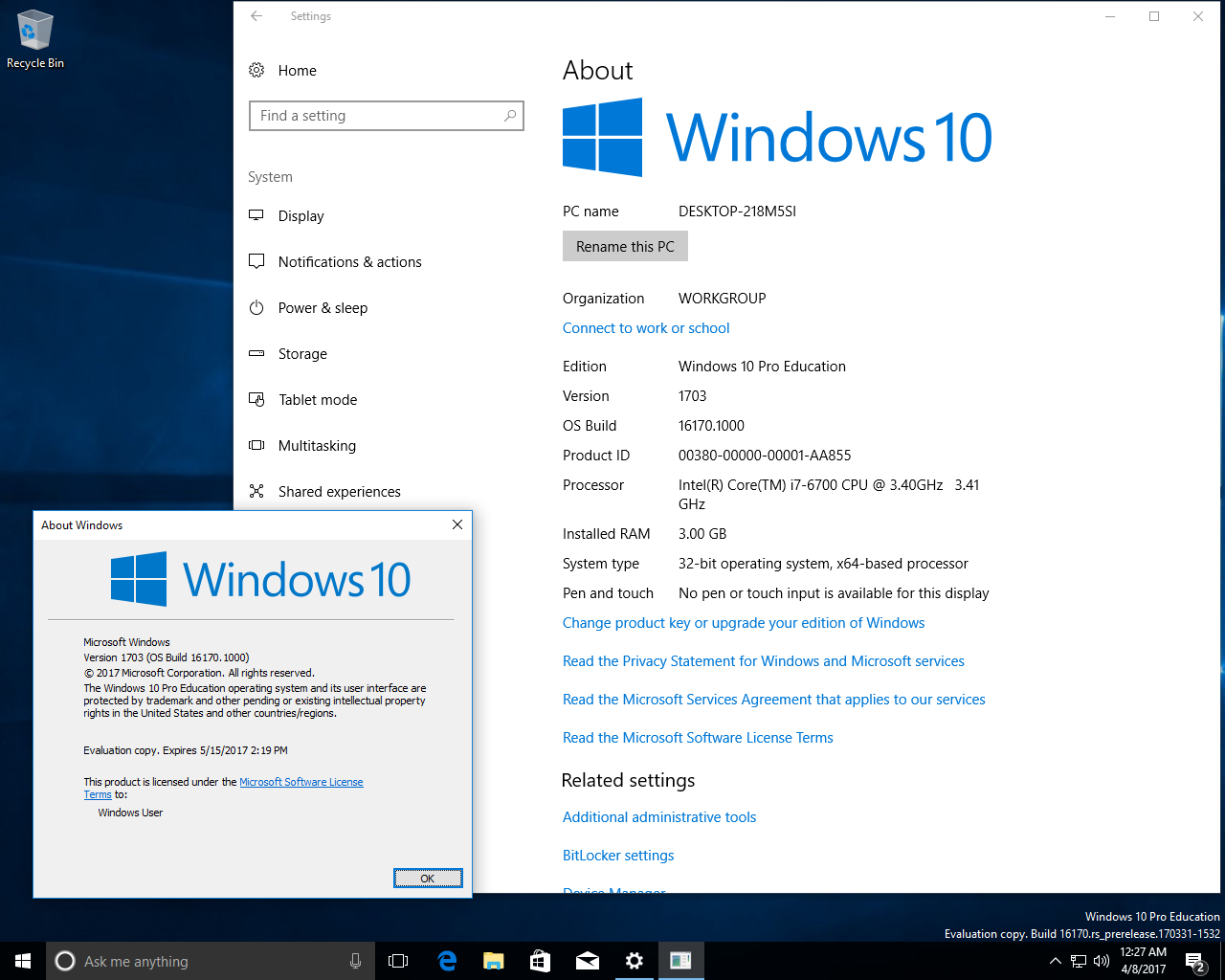Open Microsoft Software License Terms link in Settings

pyautogui.click(x=698, y=738)
